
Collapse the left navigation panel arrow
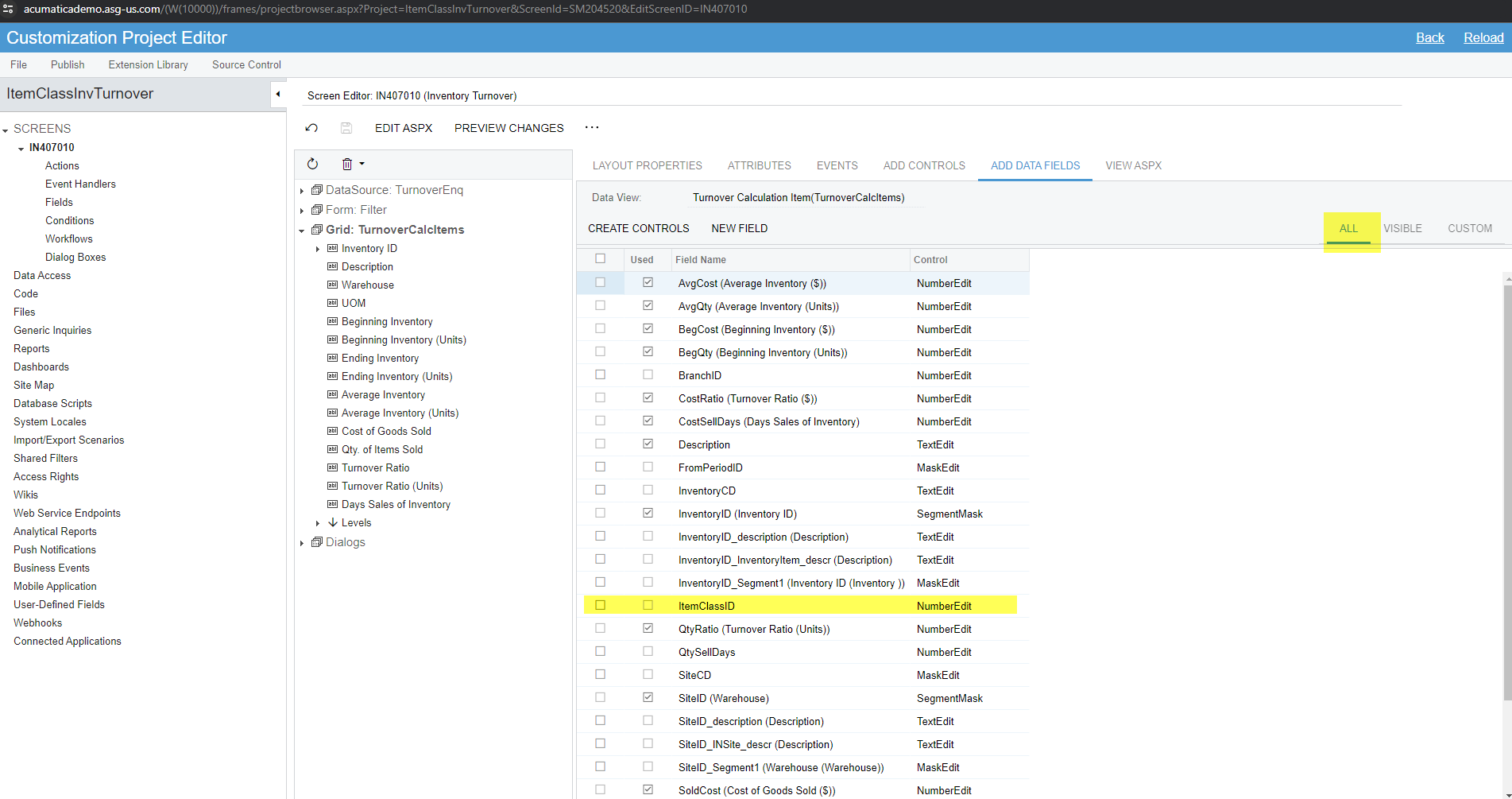point(278,94)
